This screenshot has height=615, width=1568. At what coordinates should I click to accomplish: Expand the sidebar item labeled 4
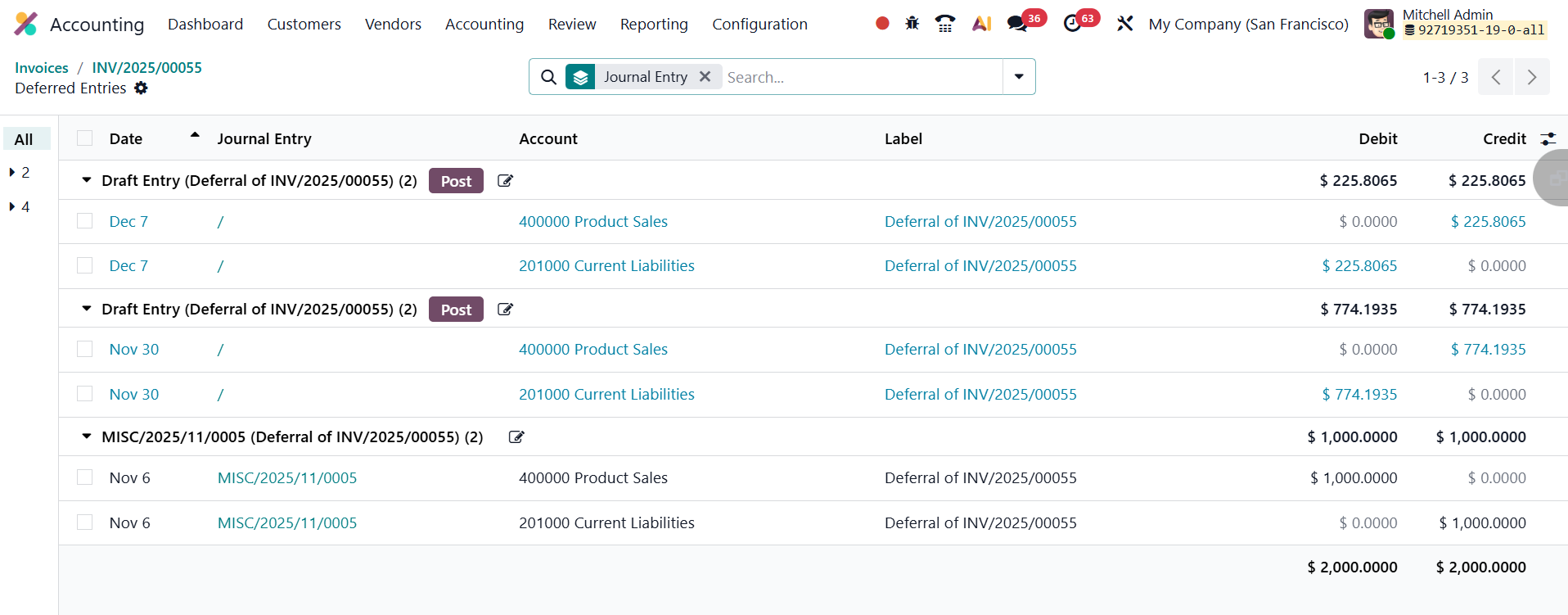point(13,207)
